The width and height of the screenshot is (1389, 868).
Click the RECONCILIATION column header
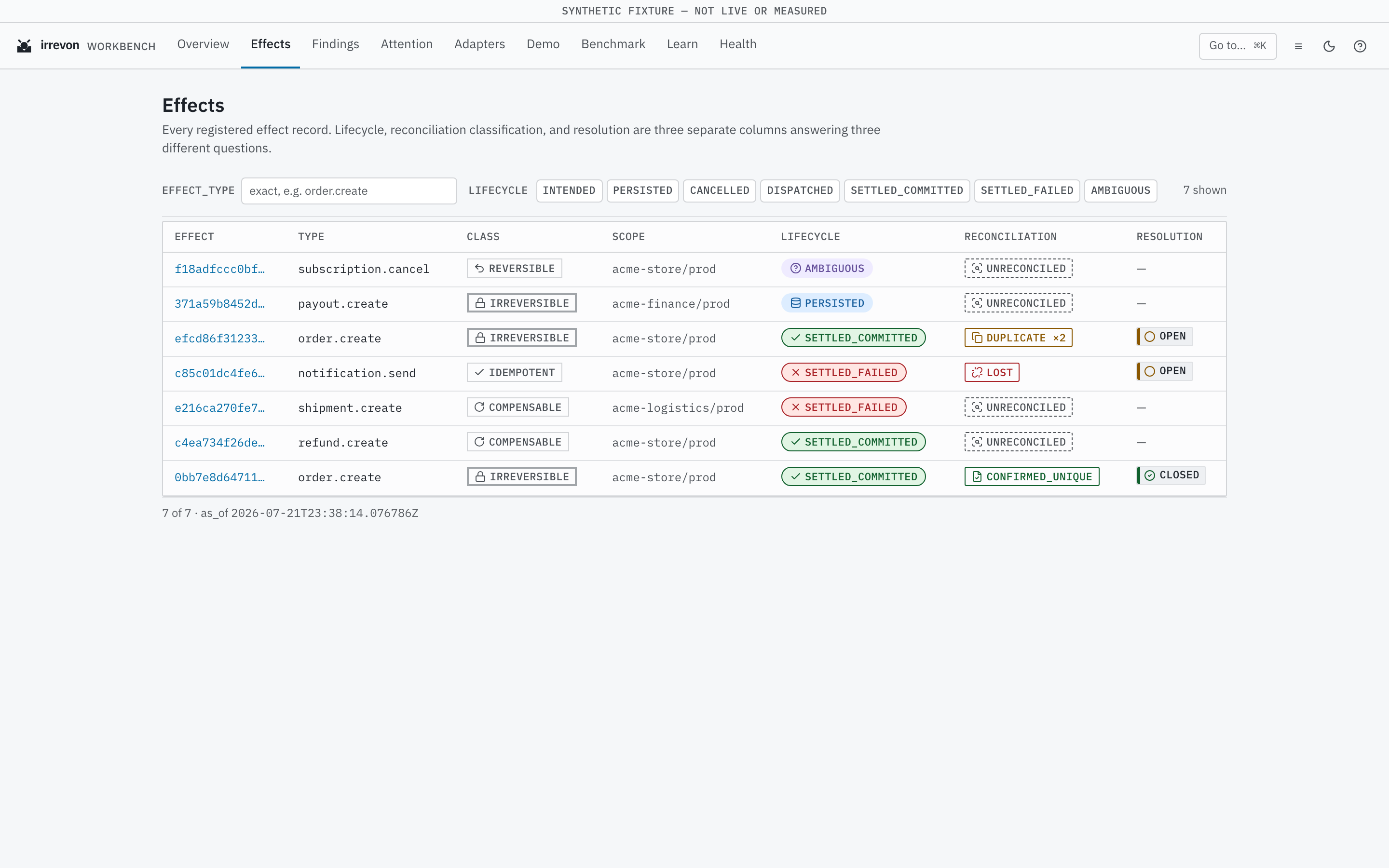(1010, 236)
